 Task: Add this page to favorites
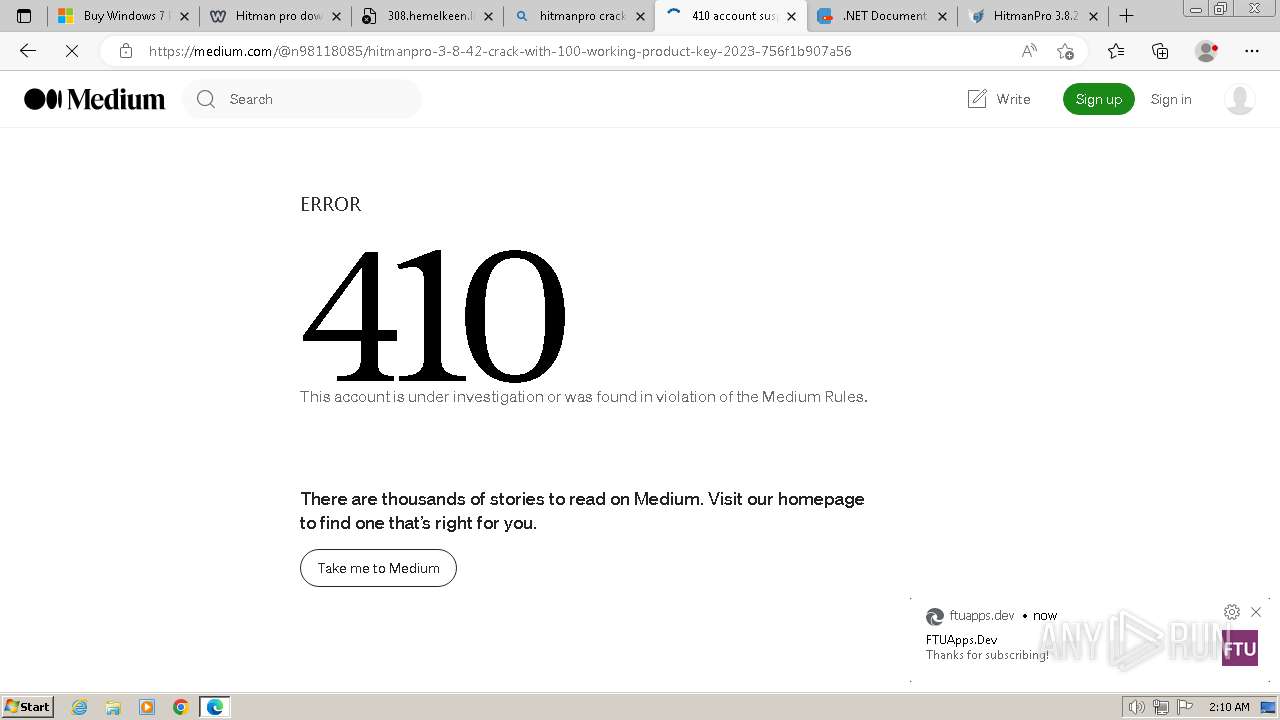1066,51
